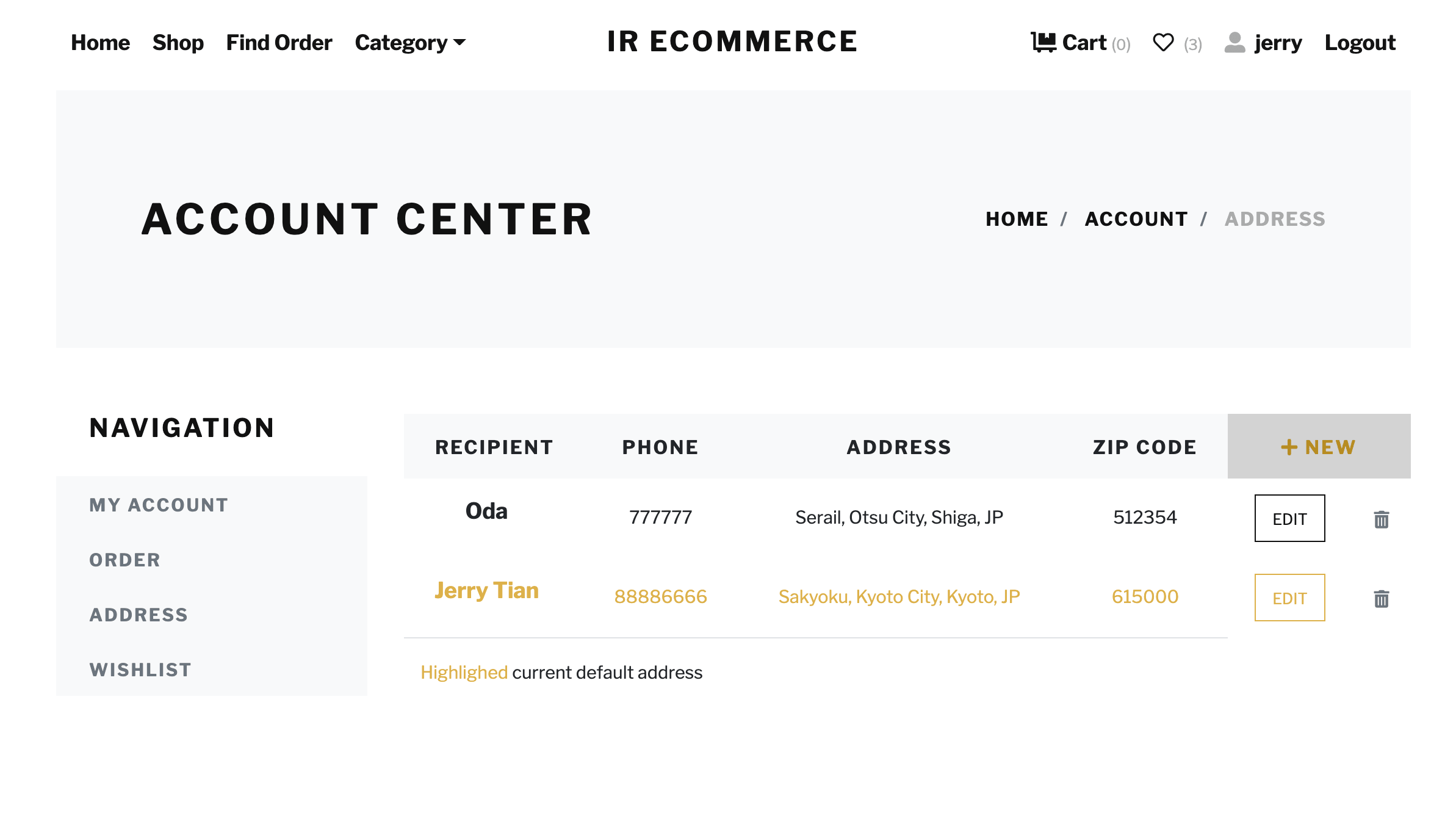1456x813 pixels.
Task: Select Wishlist in the sidebar navigation
Action: (140, 670)
